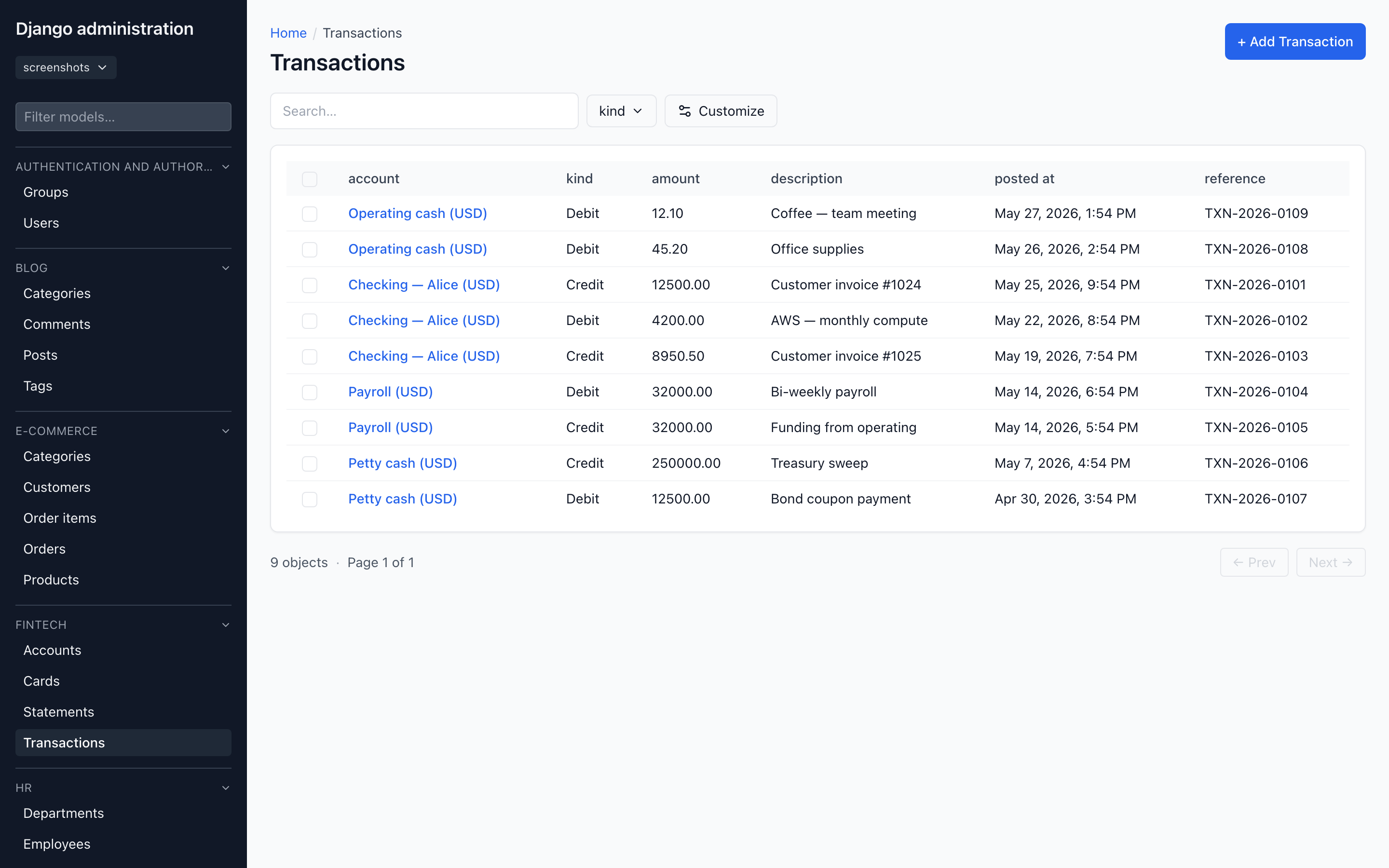Click the Django administration title
Viewport: 1389px width, 868px height.
(105, 29)
